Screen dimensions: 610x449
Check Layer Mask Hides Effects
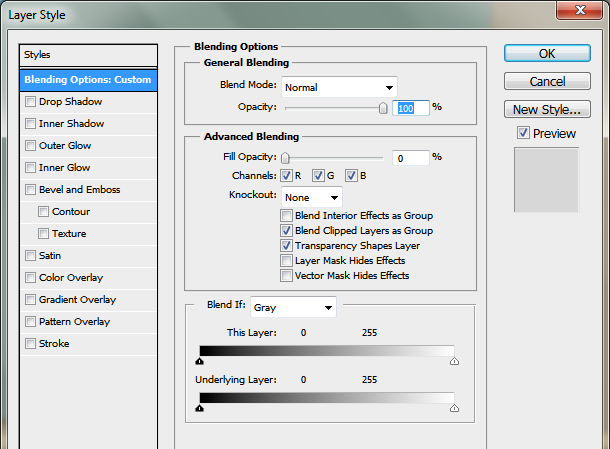pos(286,261)
